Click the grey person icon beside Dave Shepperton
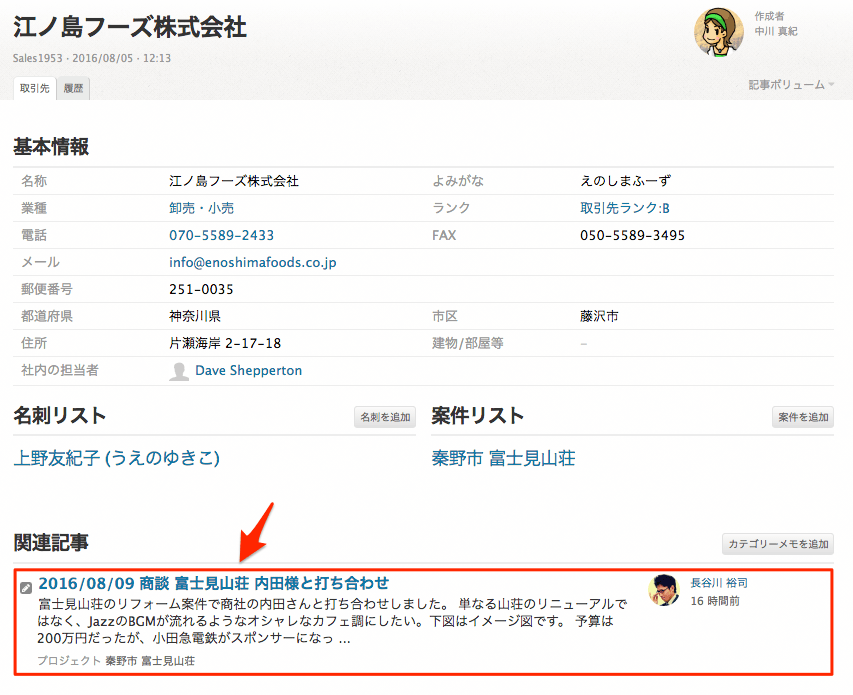The image size is (853, 695). (178, 371)
